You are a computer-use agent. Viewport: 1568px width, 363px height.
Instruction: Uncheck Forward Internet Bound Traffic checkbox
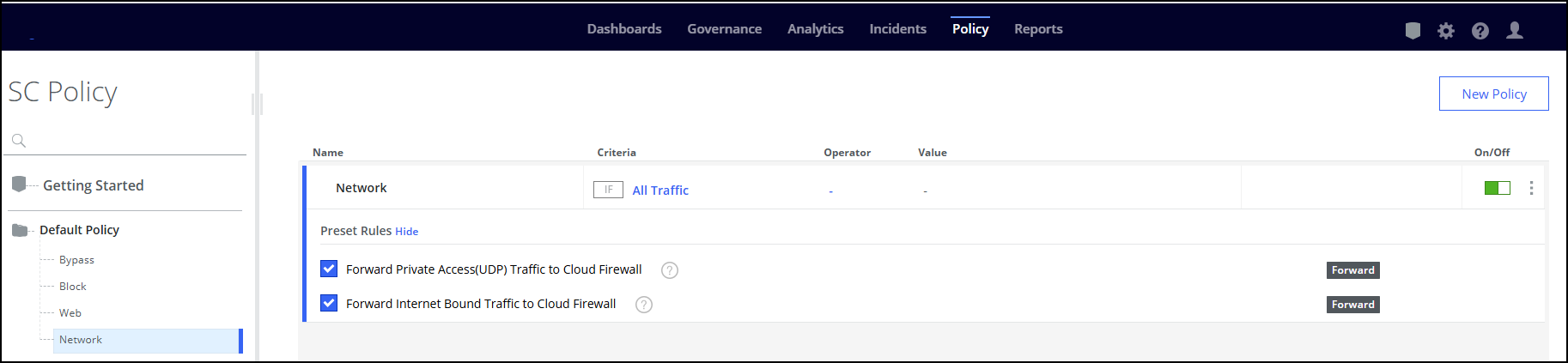coord(329,303)
